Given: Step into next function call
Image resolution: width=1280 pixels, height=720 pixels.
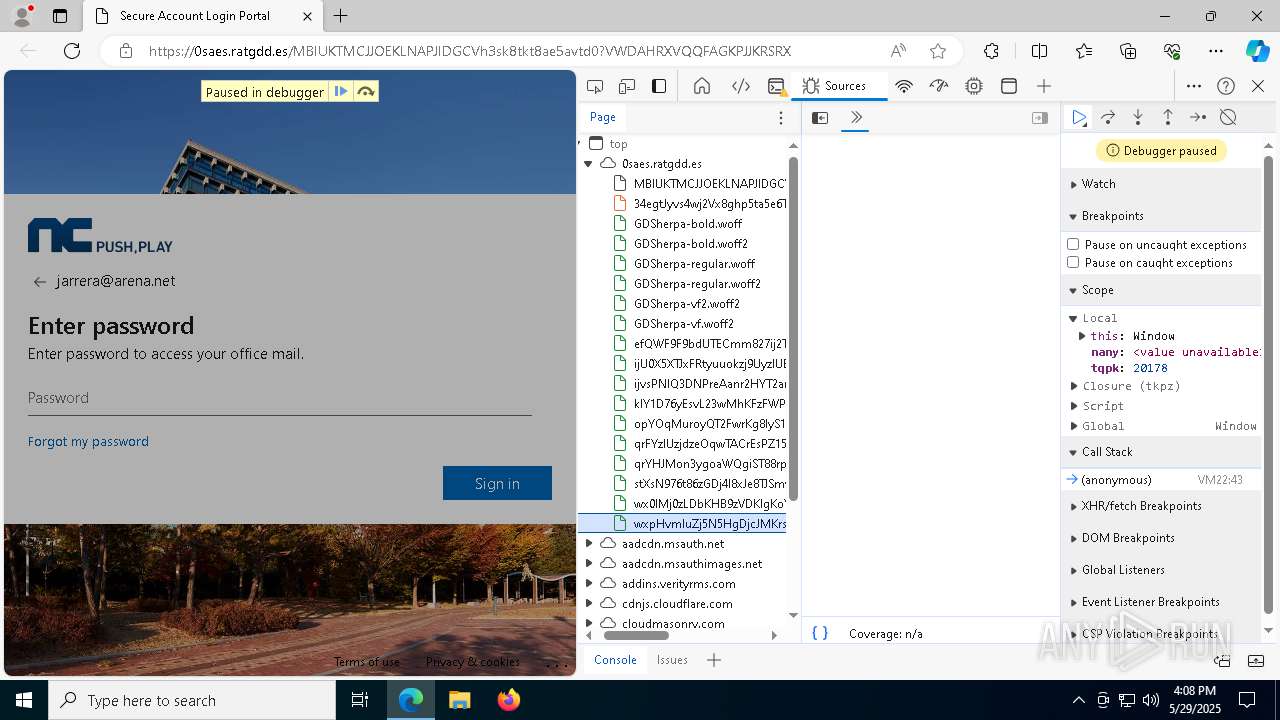Looking at the screenshot, I should pyautogui.click(x=1138, y=117).
